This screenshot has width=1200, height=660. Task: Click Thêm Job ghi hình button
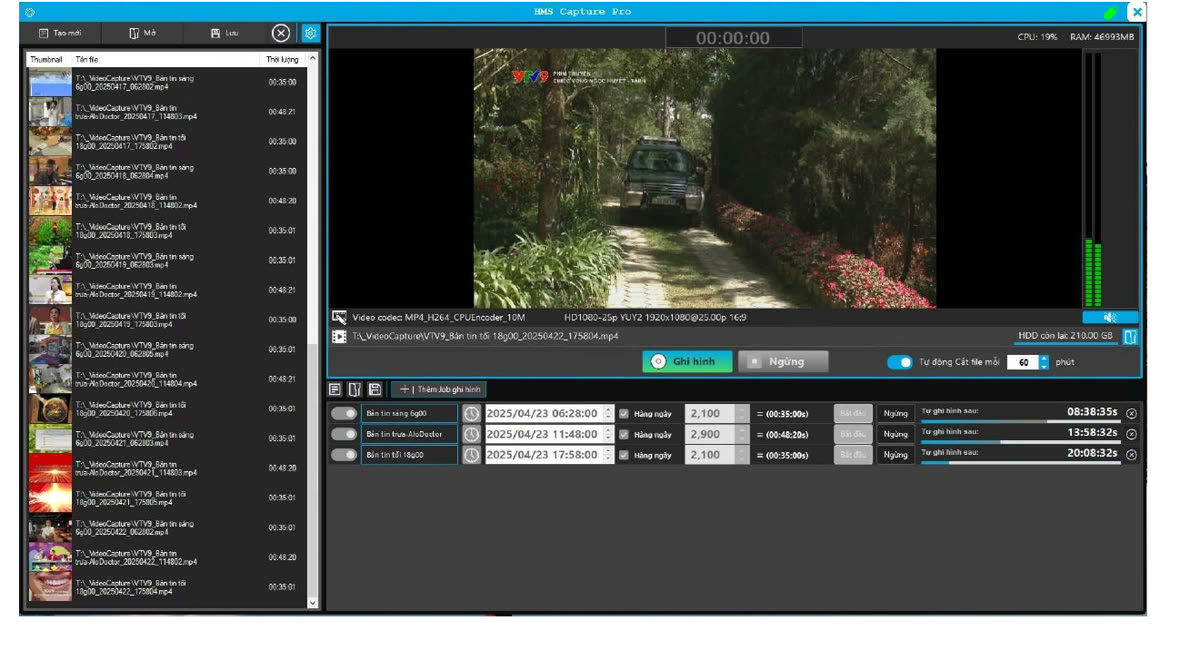[439, 389]
